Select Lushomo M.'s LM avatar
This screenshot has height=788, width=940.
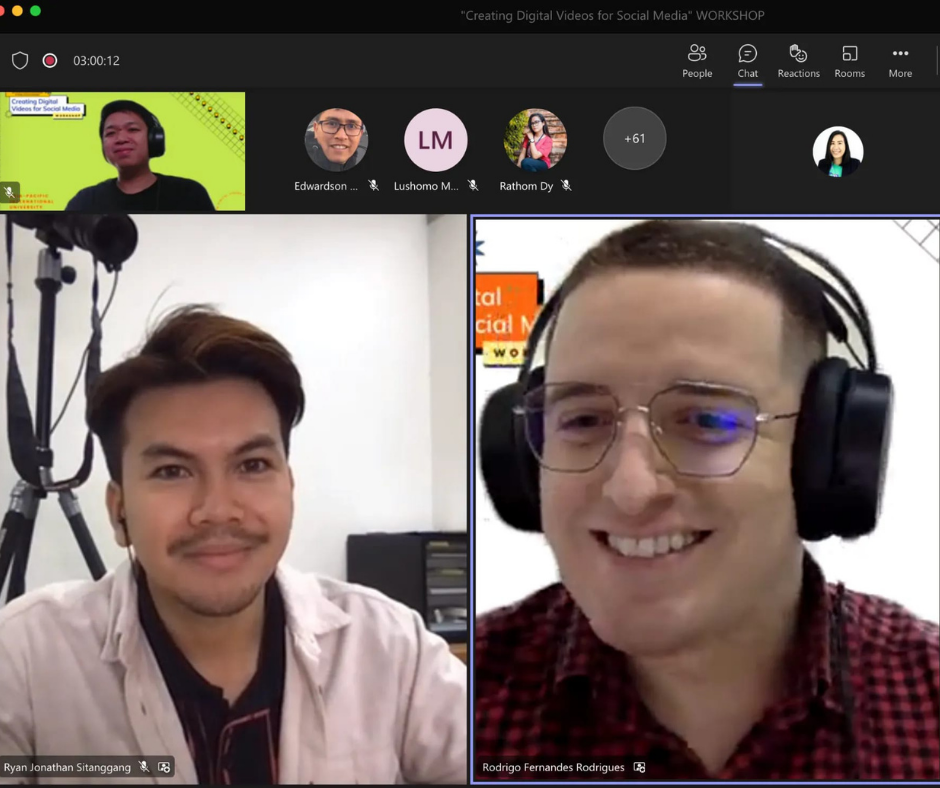pos(436,140)
